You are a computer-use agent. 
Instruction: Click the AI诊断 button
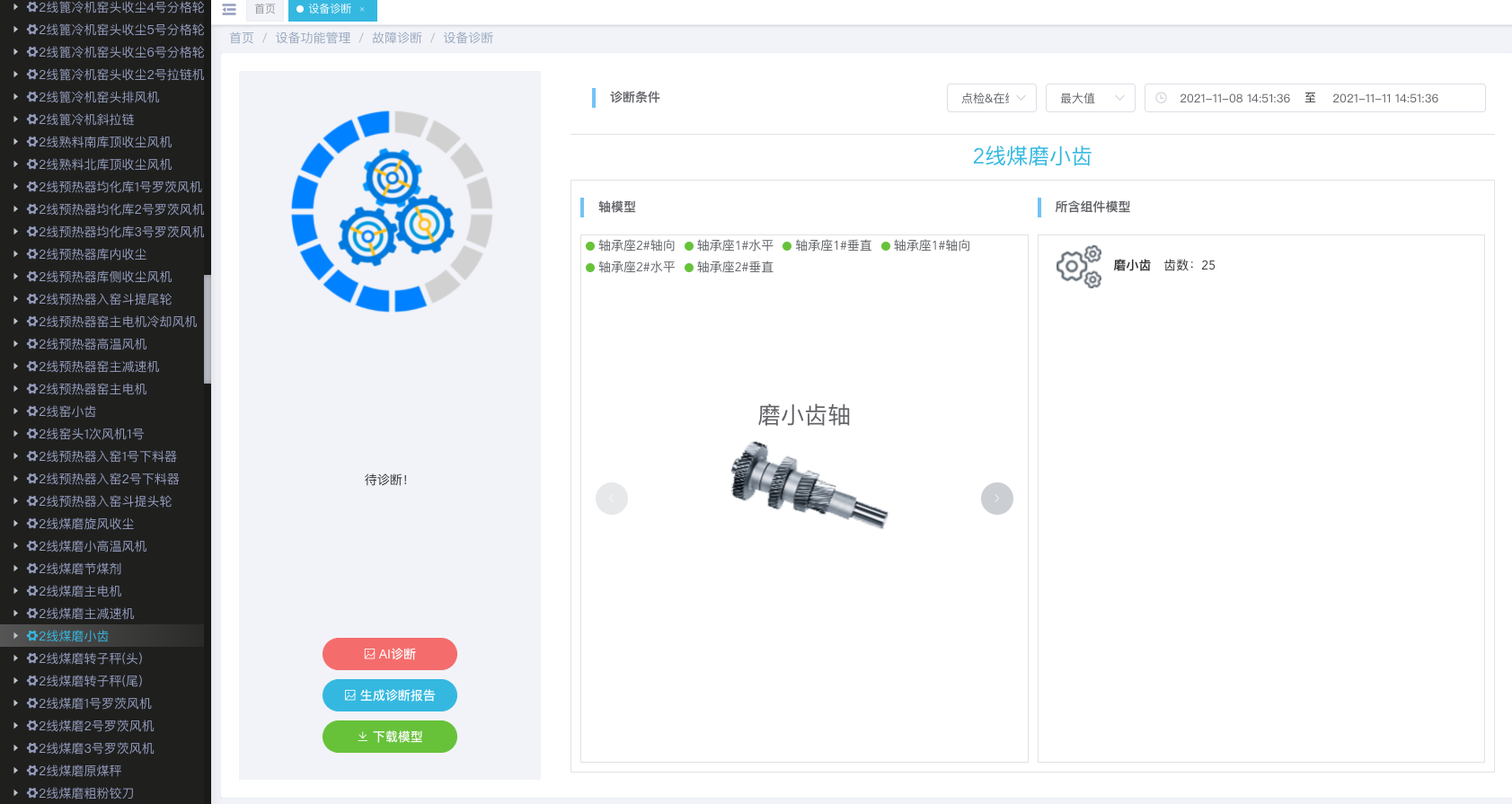click(x=390, y=654)
